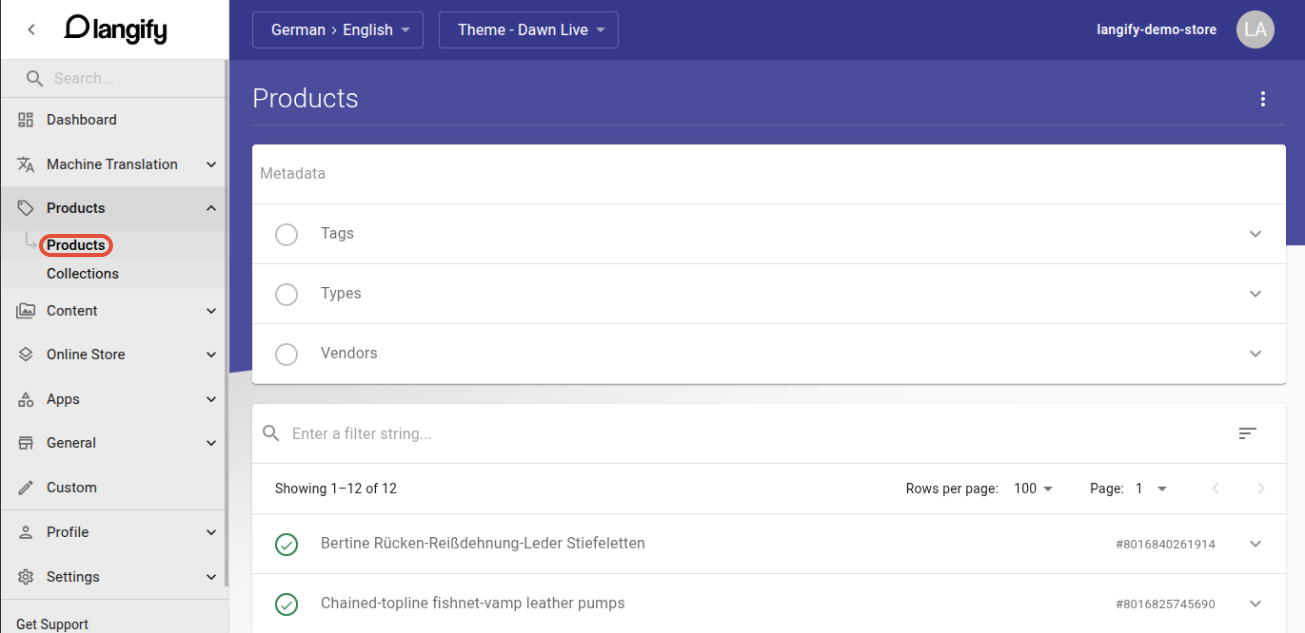Expand the Vendors row chevron
The image size is (1305, 633).
click(x=1255, y=353)
